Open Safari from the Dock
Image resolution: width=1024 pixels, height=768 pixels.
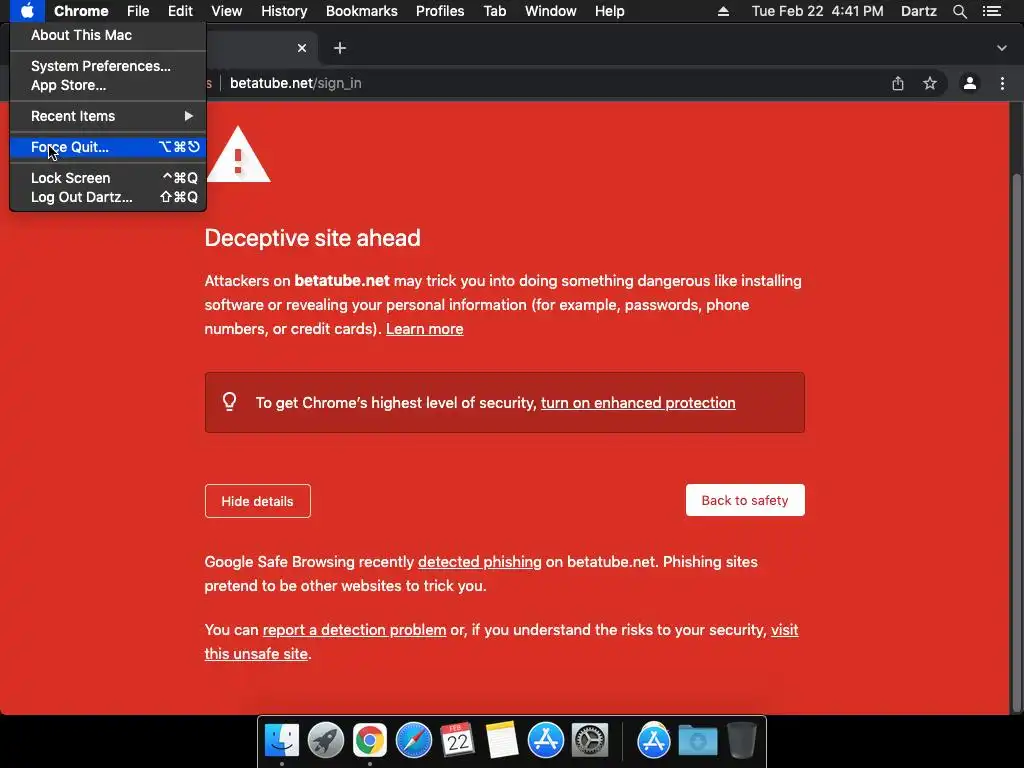414,740
